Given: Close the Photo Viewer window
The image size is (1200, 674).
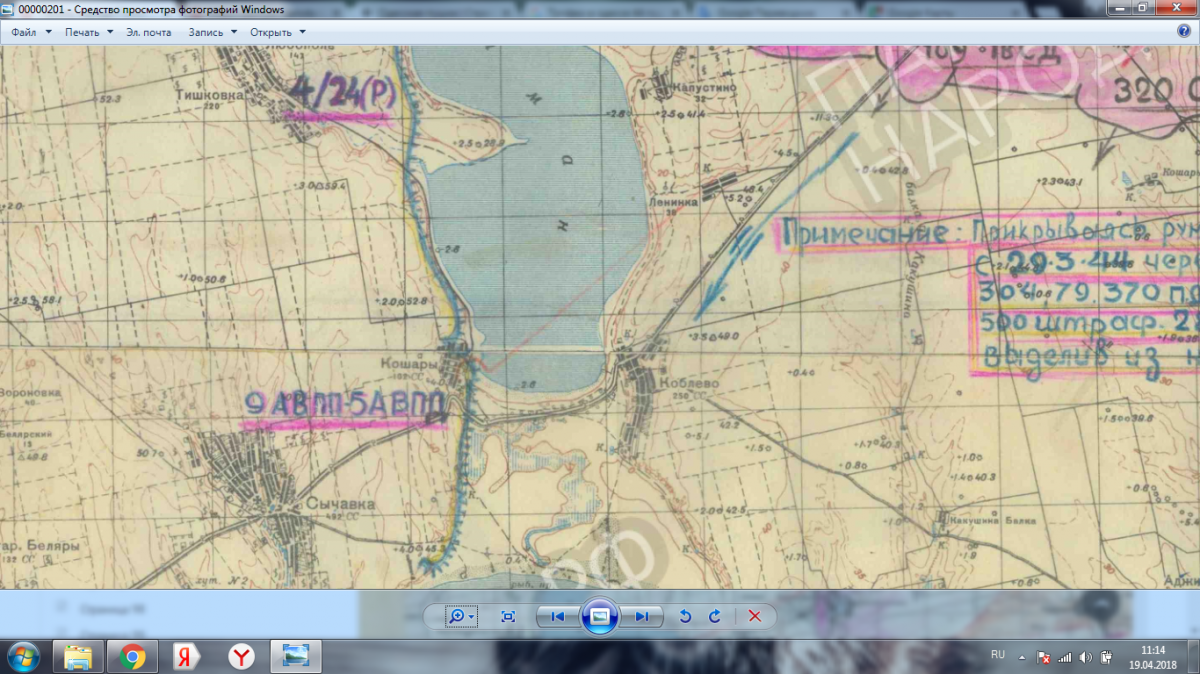Looking at the screenshot, I should 1176,8.
